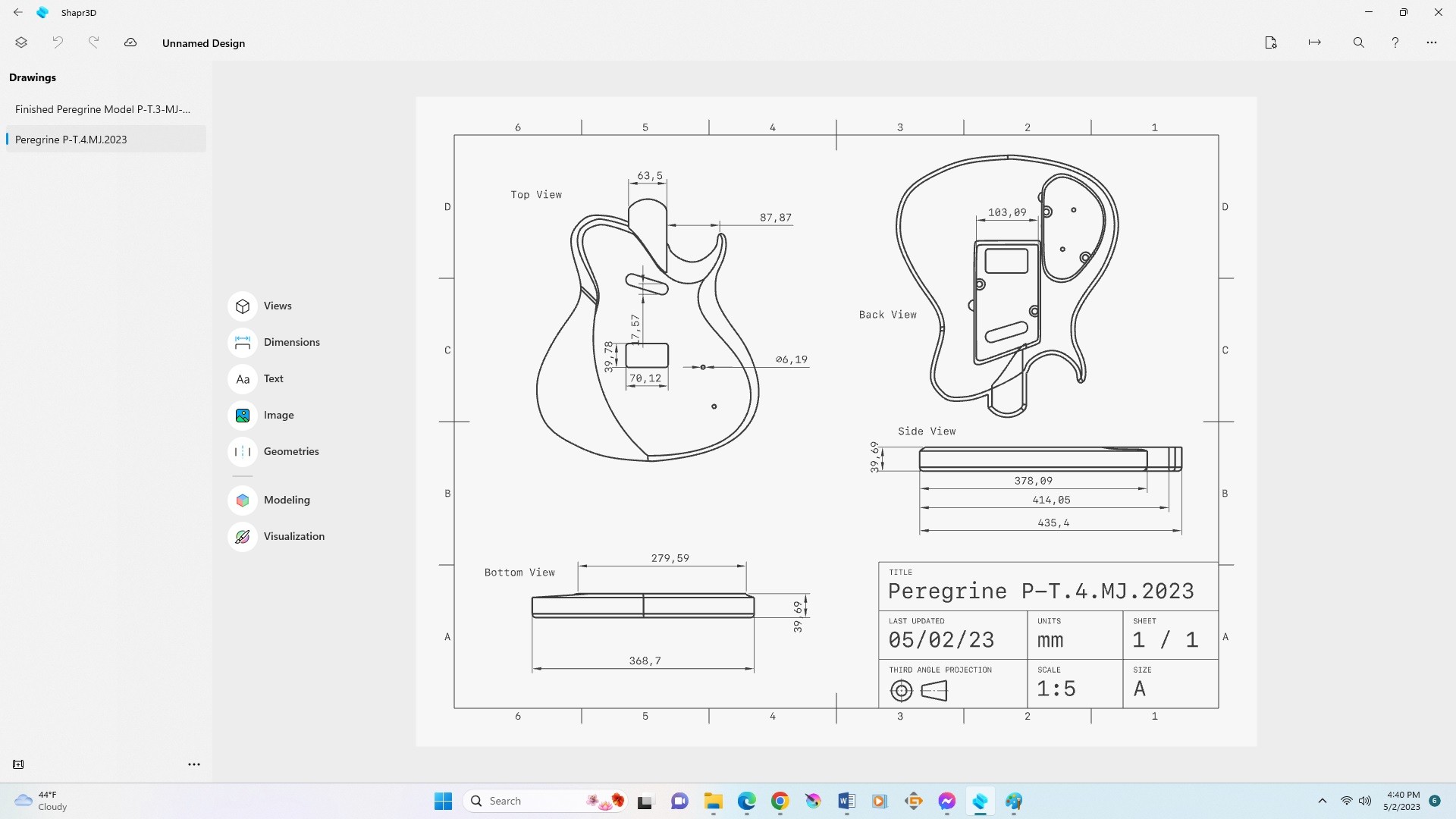Open the search magnifier in toolbar
The image size is (1456, 819).
click(1359, 42)
